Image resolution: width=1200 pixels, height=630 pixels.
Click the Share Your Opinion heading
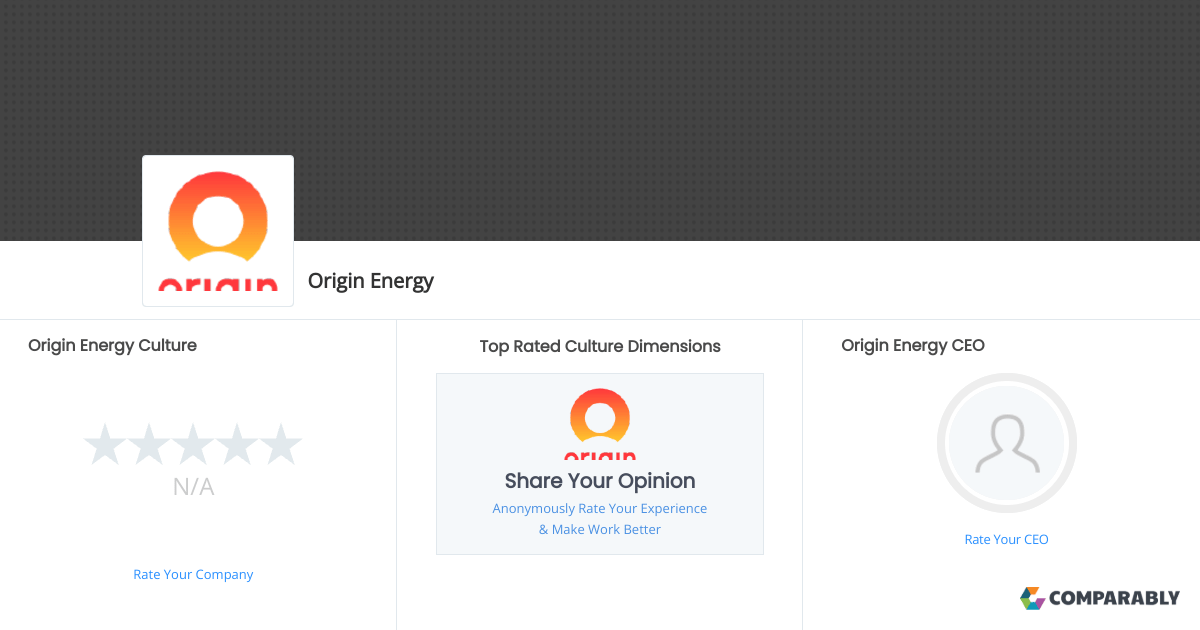point(600,481)
